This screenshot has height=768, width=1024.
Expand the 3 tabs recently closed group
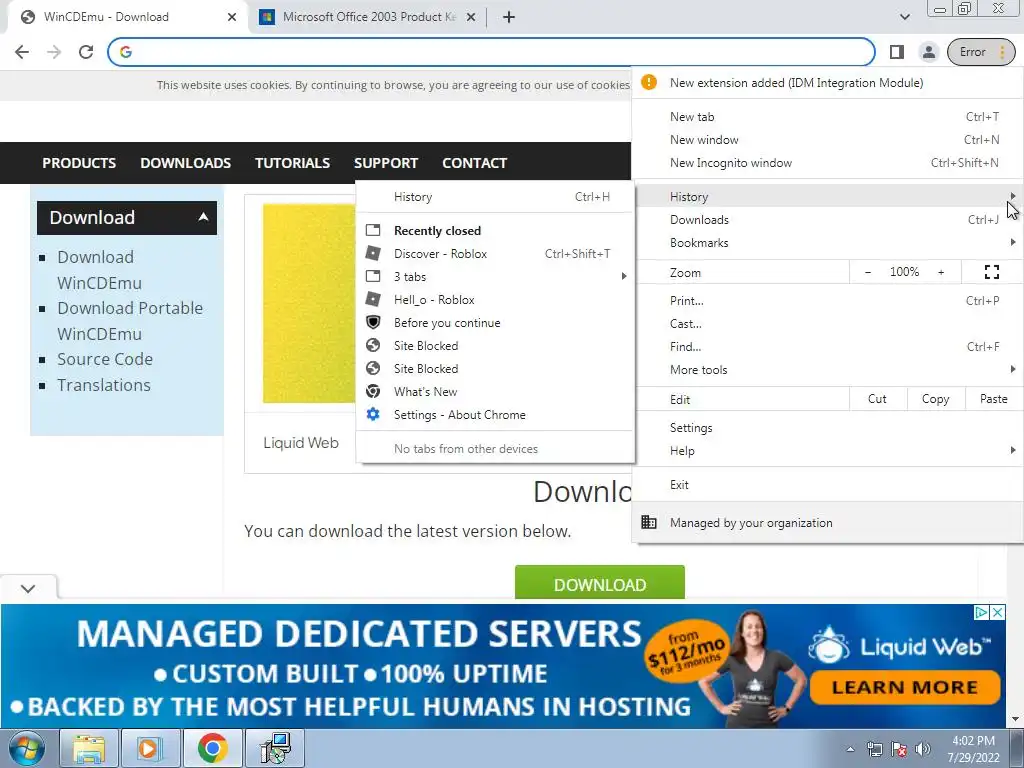(495, 277)
